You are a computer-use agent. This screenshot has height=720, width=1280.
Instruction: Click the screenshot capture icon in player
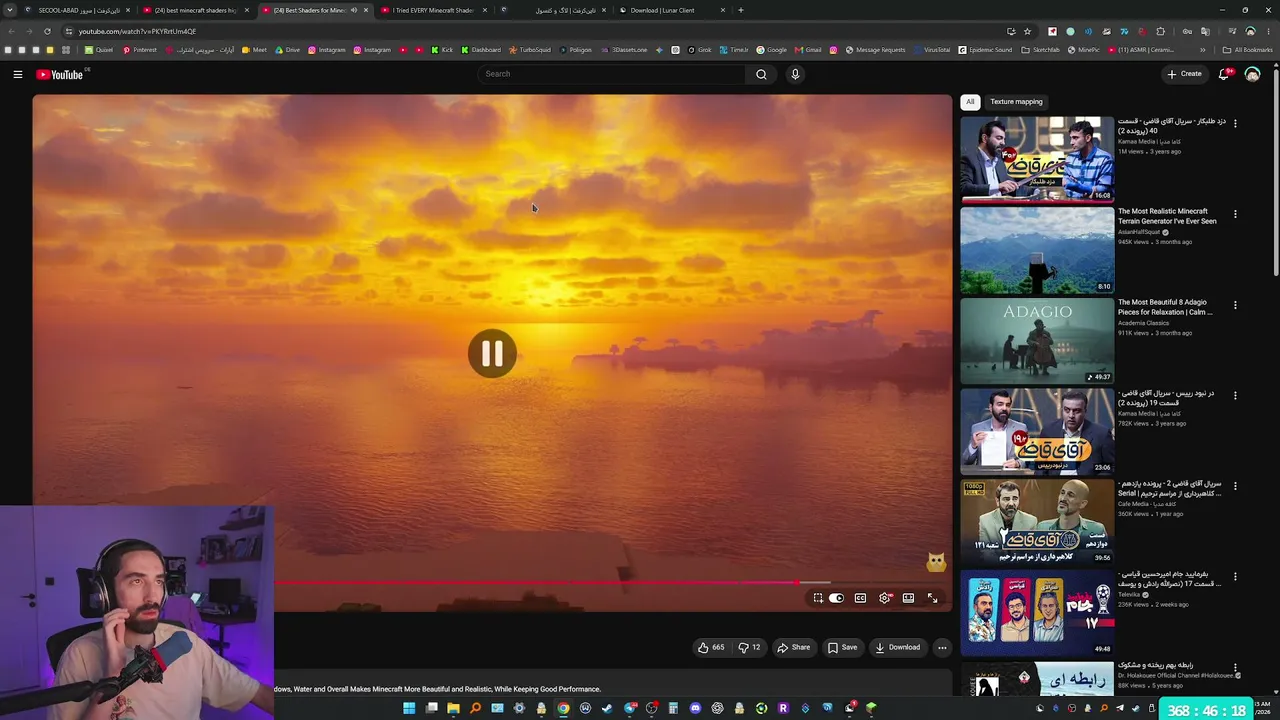pos(818,598)
